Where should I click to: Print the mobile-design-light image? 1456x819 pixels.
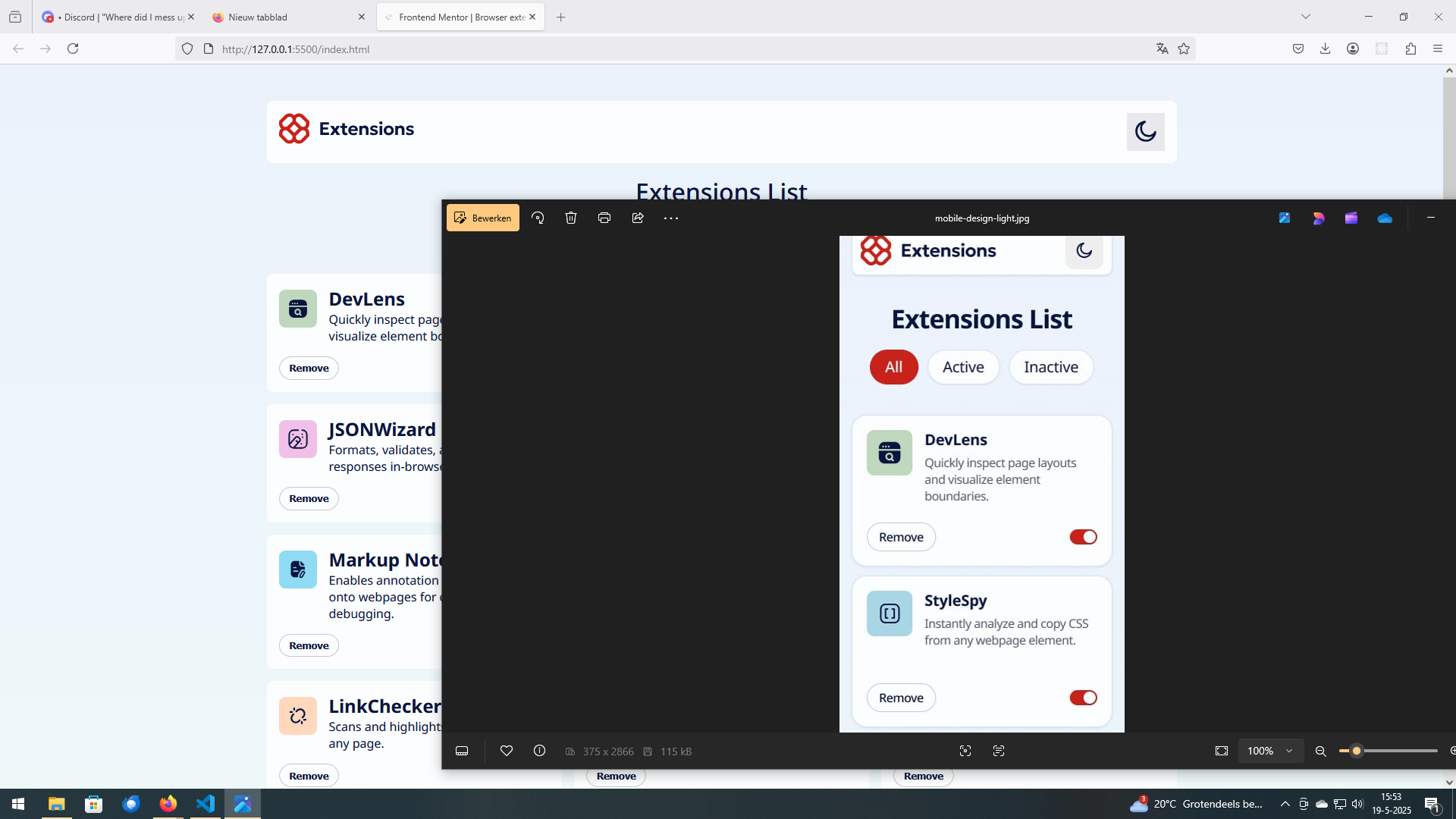pyautogui.click(x=604, y=218)
